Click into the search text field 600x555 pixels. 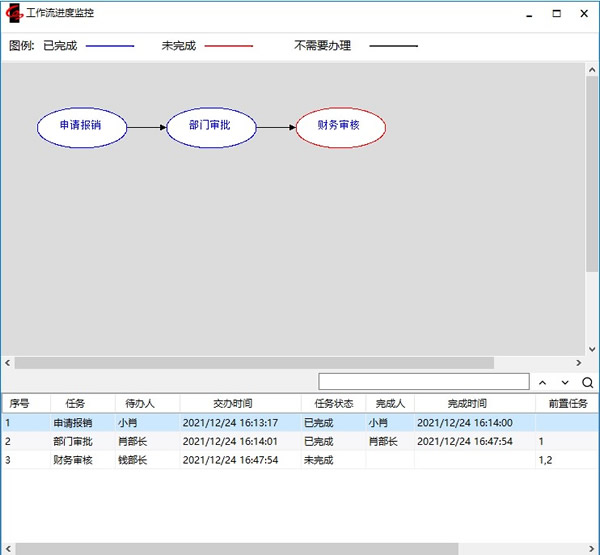click(423, 382)
